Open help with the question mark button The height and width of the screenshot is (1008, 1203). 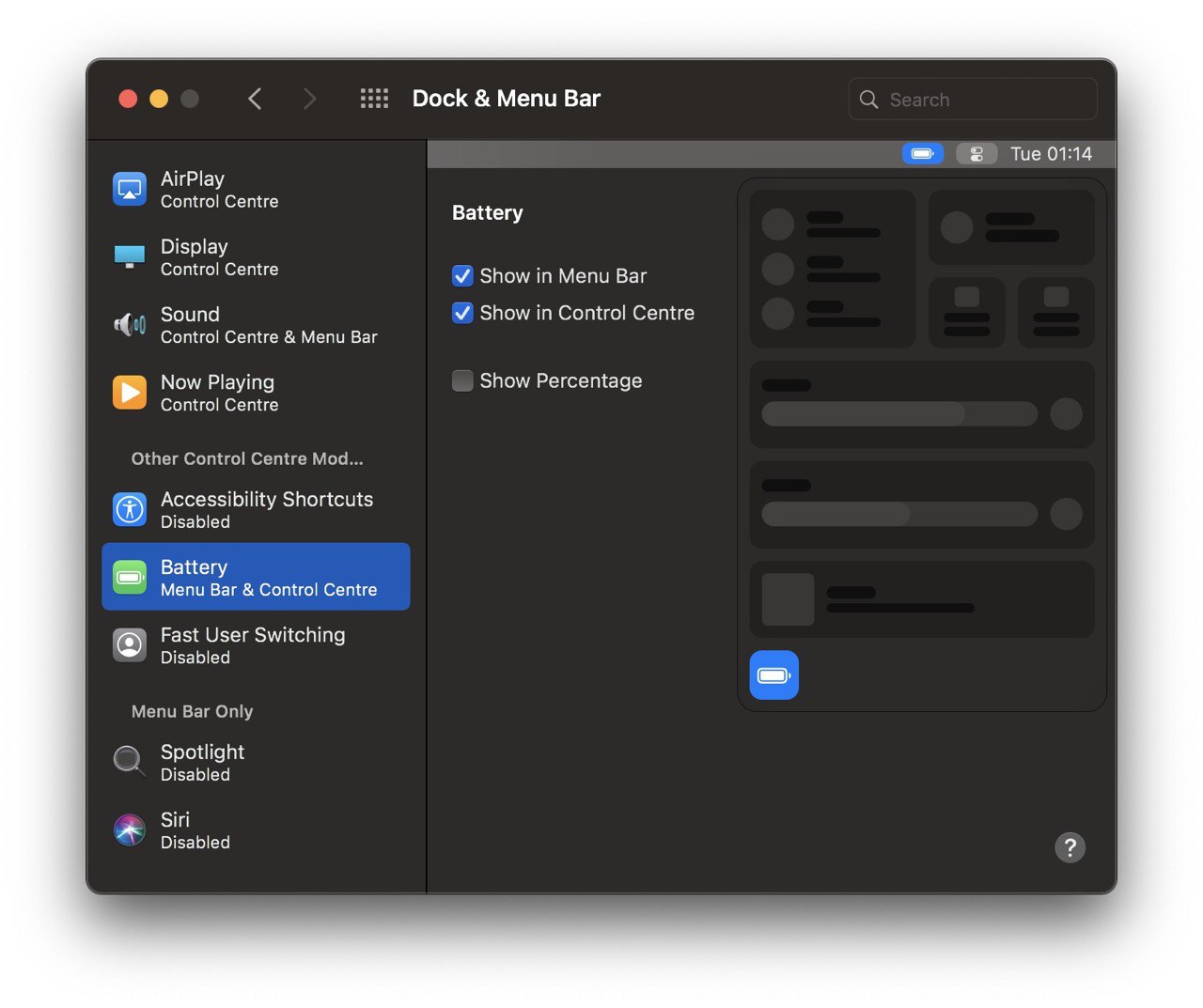pos(1070,847)
